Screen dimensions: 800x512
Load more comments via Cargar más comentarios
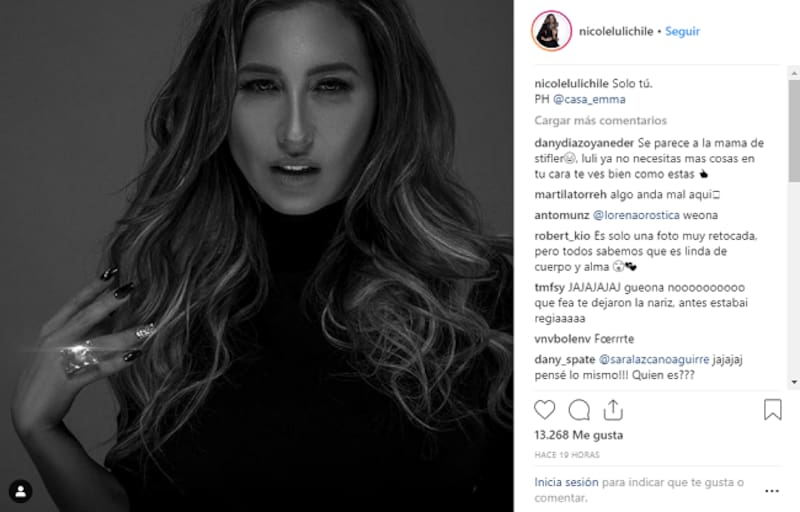click(601, 120)
